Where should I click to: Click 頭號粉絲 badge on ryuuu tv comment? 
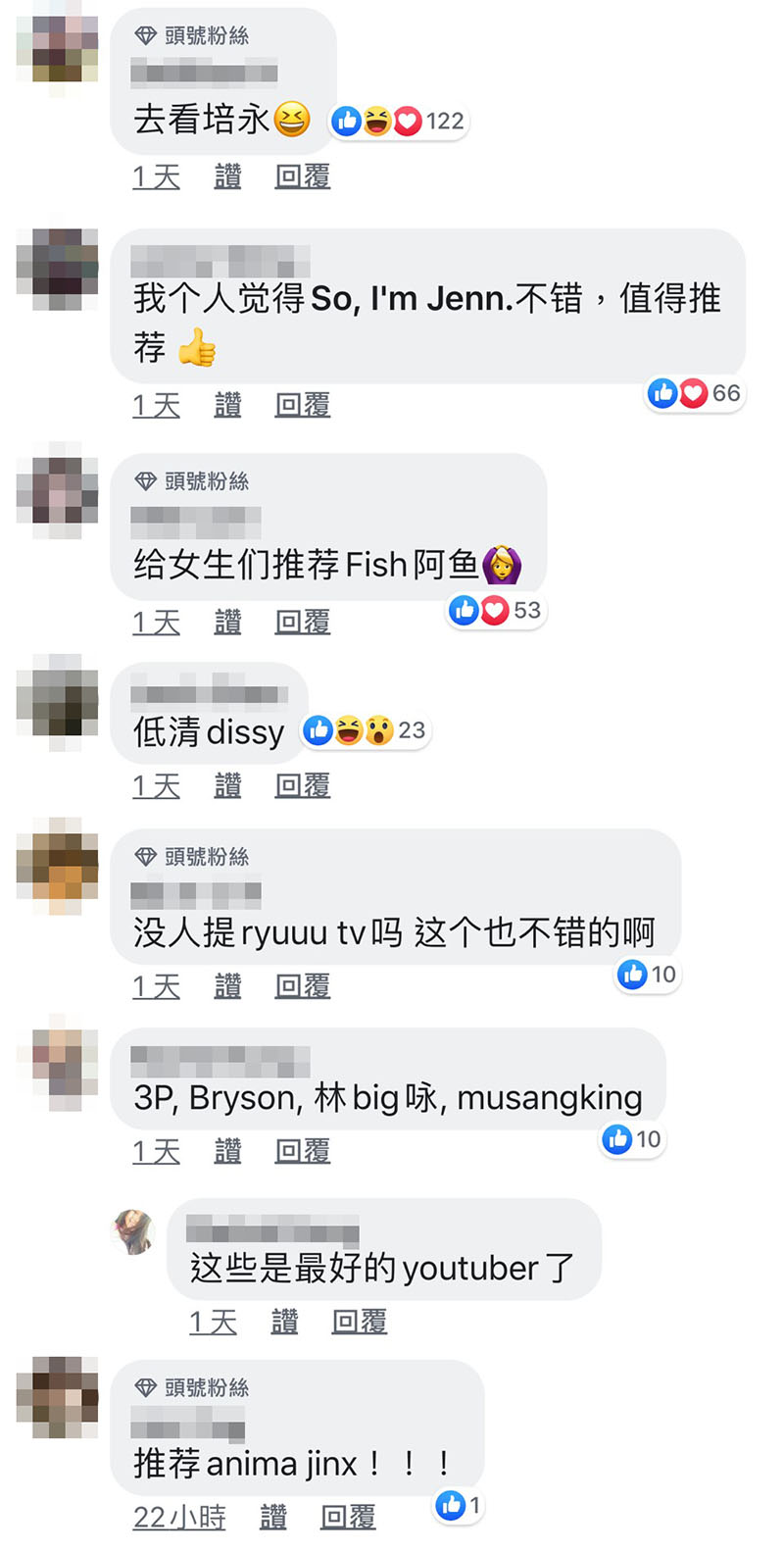[x=192, y=857]
